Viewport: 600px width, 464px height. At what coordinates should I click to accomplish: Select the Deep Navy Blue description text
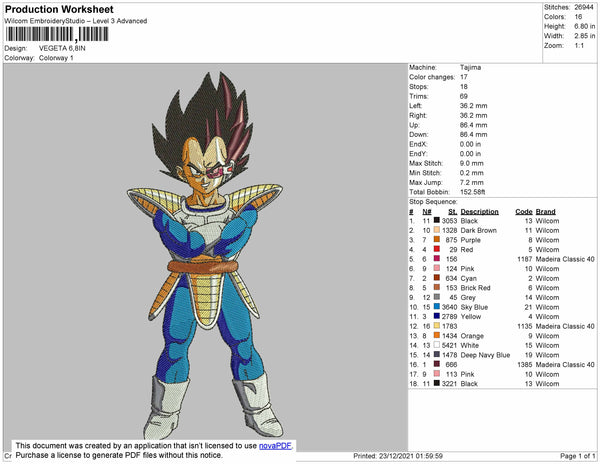[x=485, y=355]
